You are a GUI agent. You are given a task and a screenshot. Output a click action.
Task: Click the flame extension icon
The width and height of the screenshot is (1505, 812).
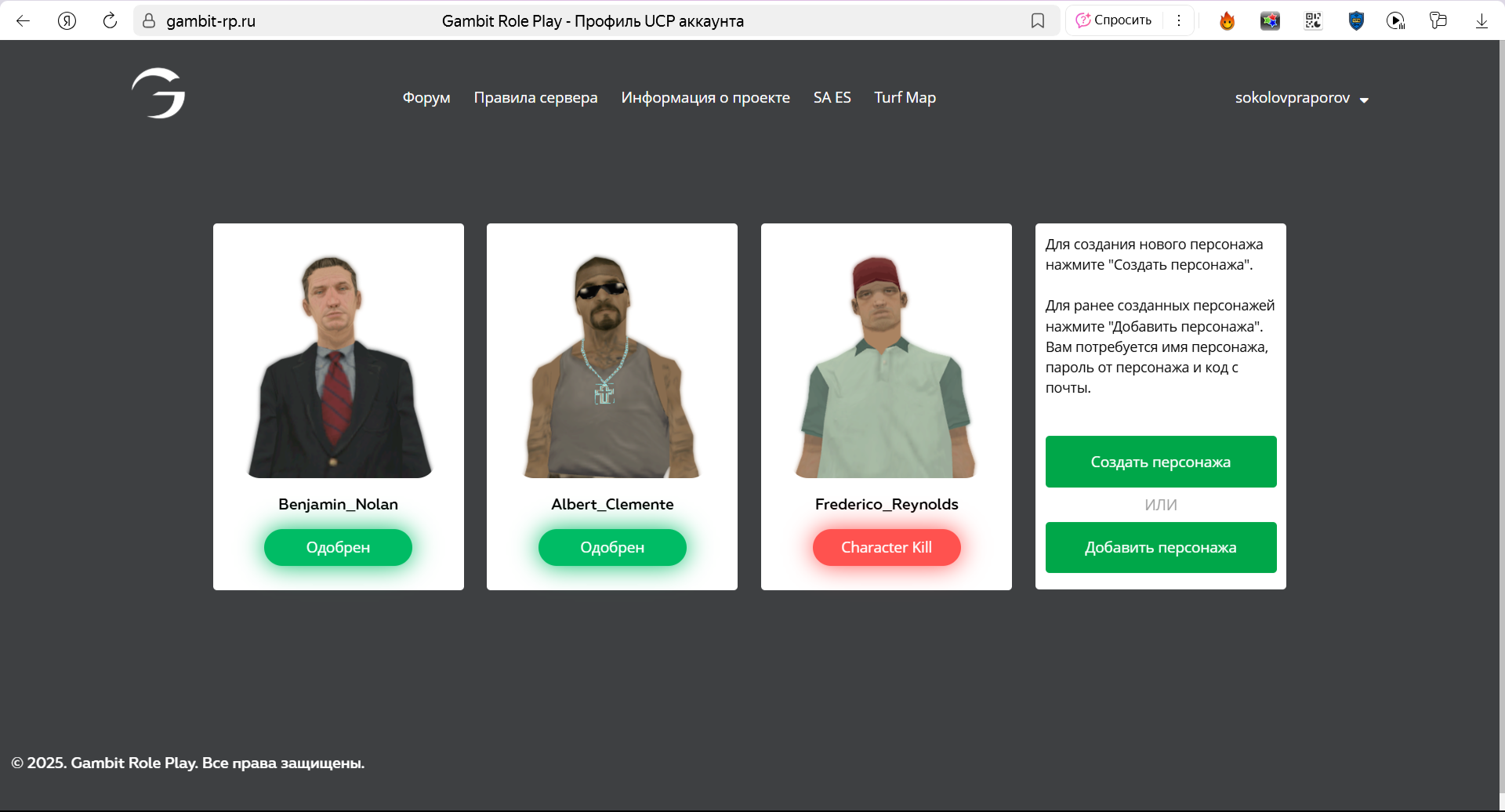1228,21
